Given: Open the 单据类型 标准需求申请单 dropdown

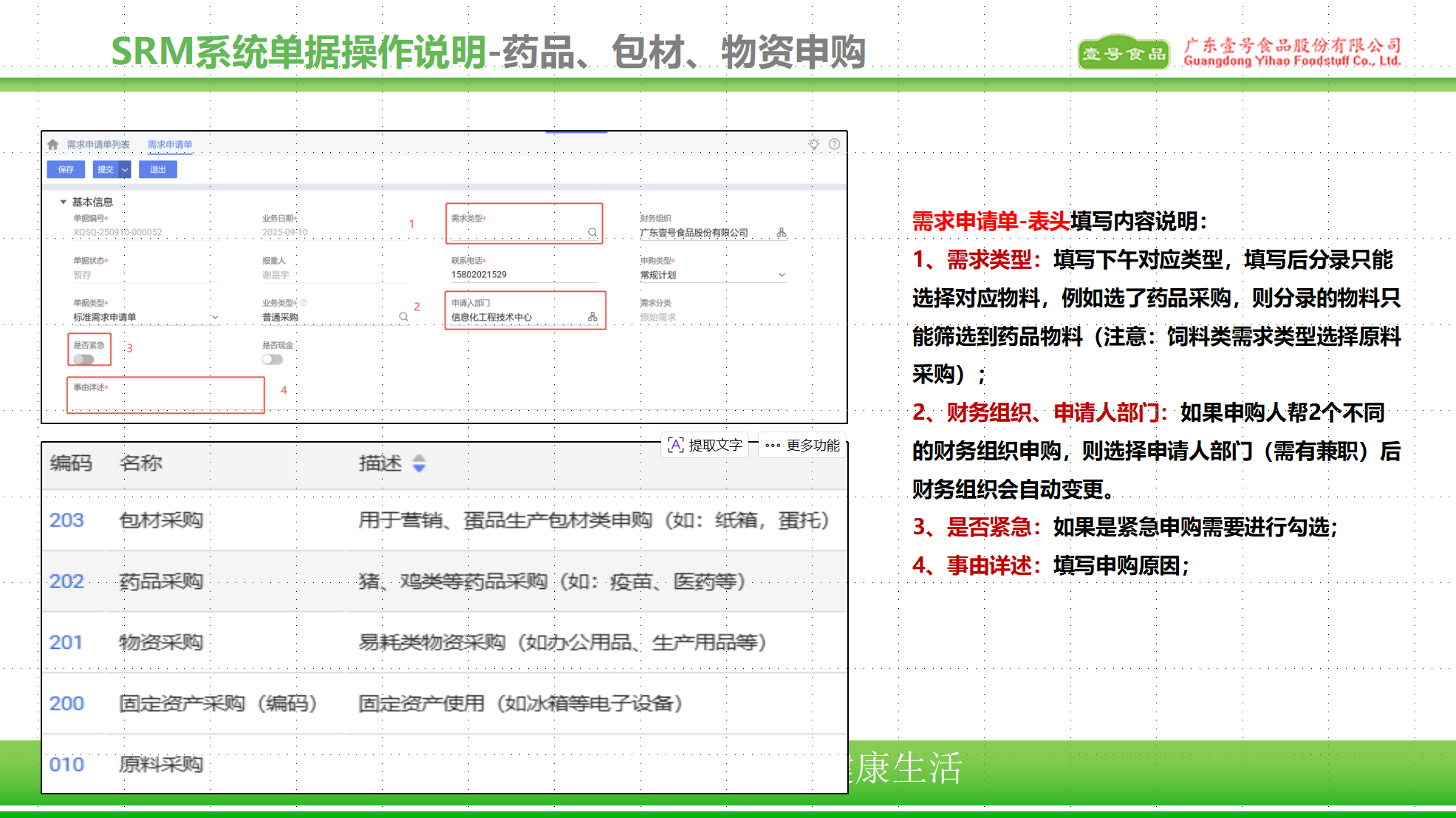Looking at the screenshot, I should pos(215,317).
